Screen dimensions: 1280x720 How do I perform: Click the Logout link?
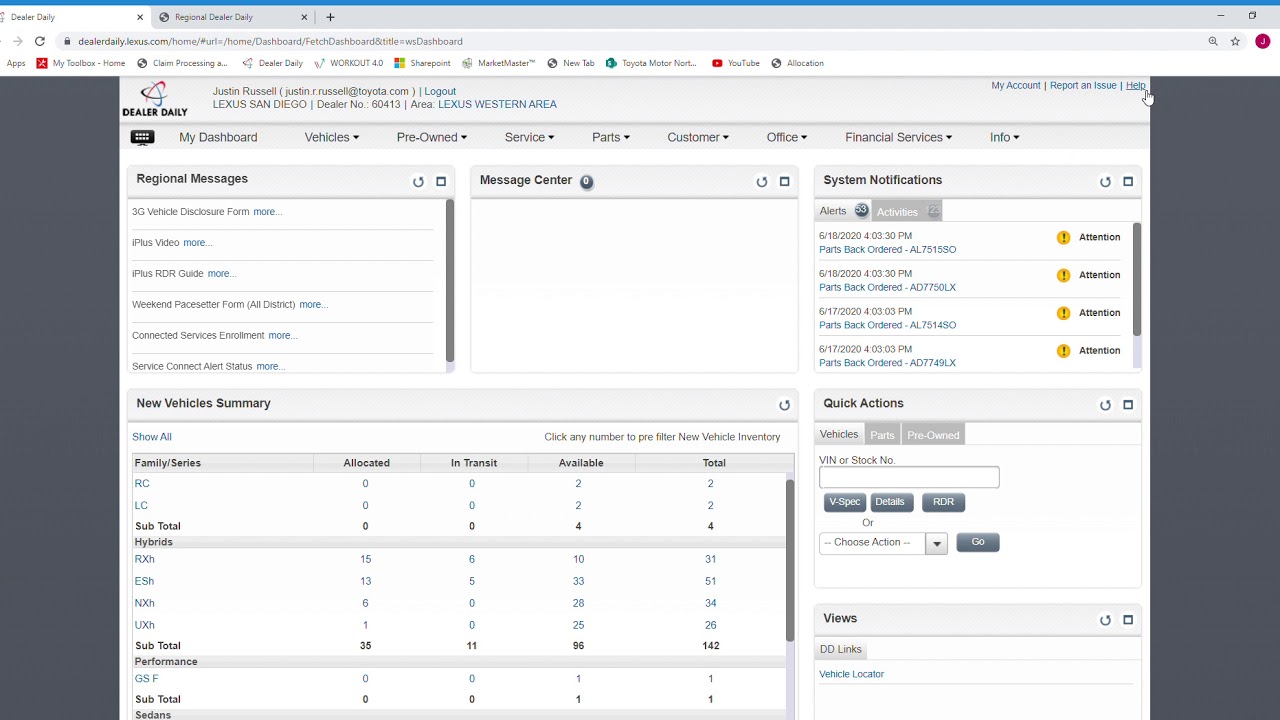440,91
